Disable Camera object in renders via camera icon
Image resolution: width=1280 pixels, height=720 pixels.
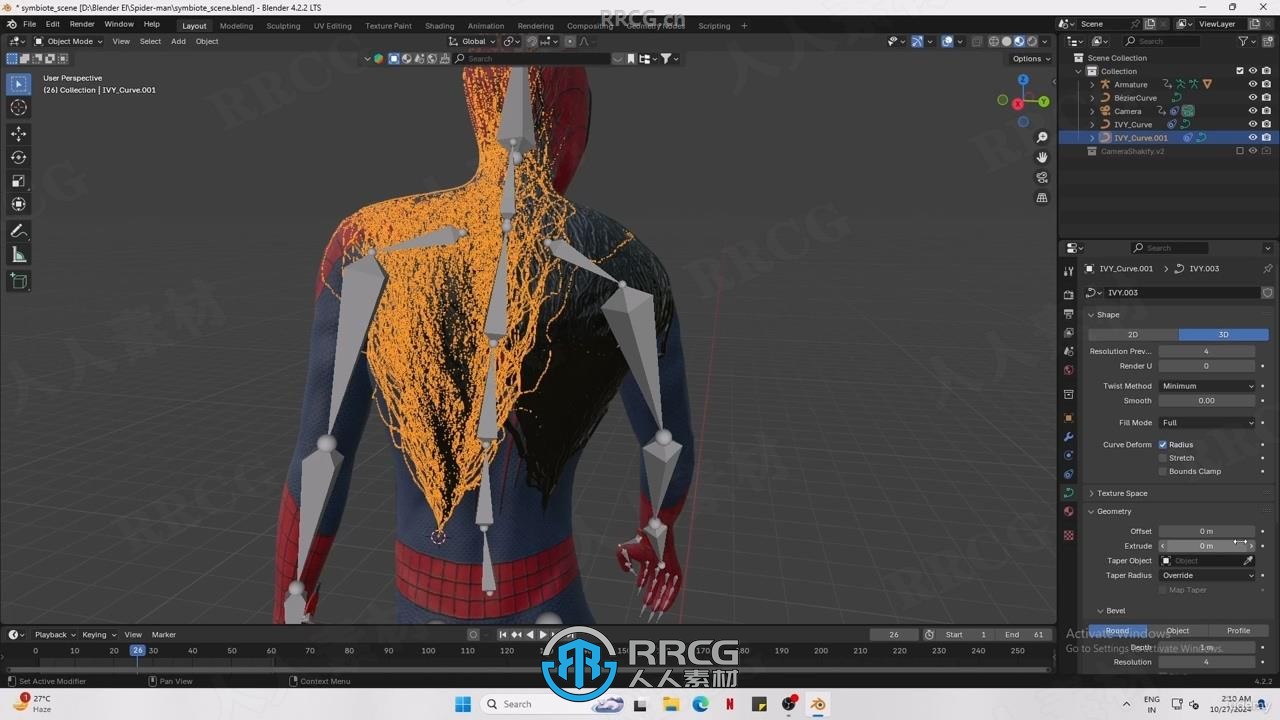[1266, 111]
